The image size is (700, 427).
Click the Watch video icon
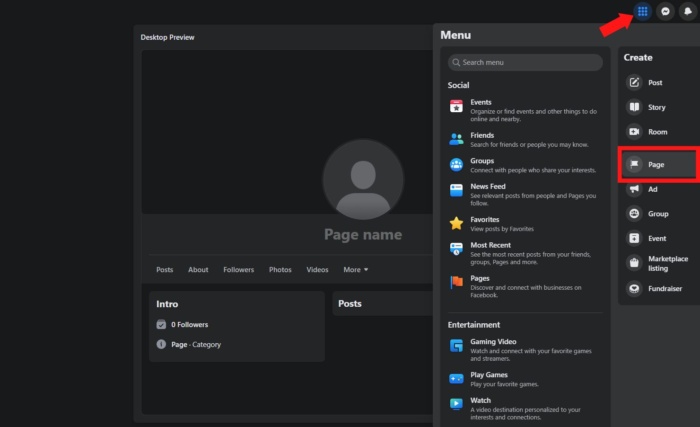(456, 404)
